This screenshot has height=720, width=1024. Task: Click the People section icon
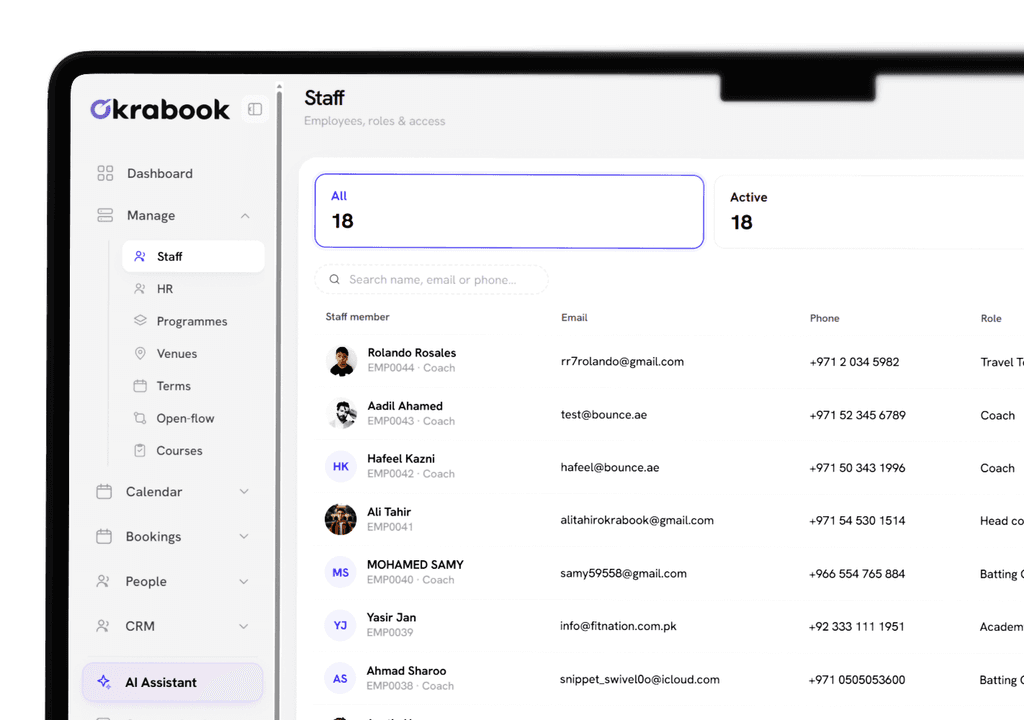[103, 581]
